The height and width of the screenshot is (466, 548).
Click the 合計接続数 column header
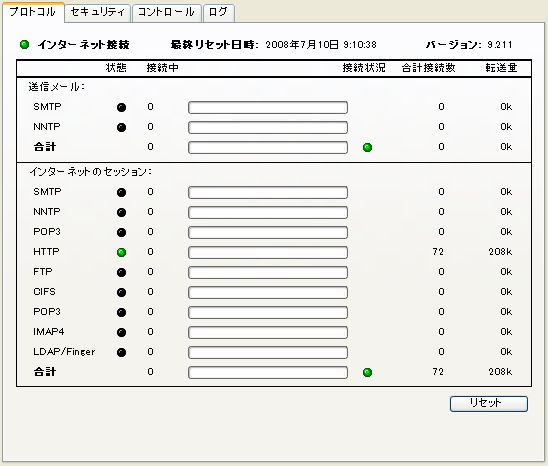click(428, 67)
